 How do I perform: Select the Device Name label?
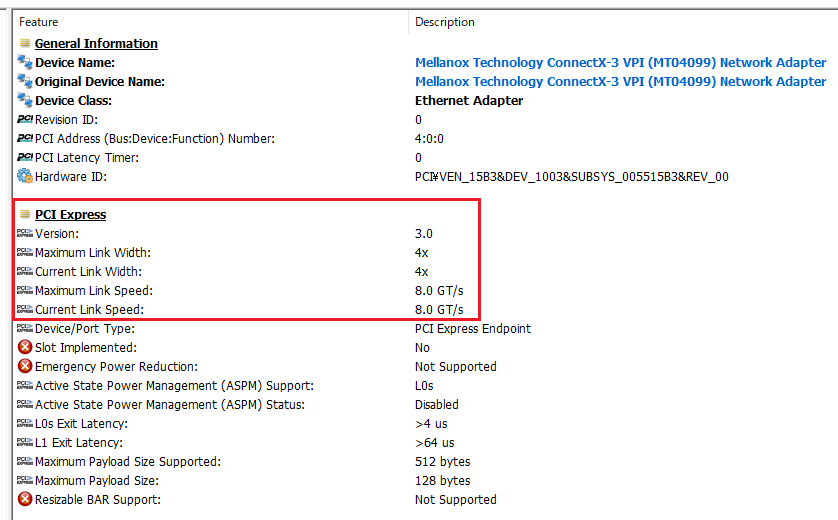(x=75, y=63)
